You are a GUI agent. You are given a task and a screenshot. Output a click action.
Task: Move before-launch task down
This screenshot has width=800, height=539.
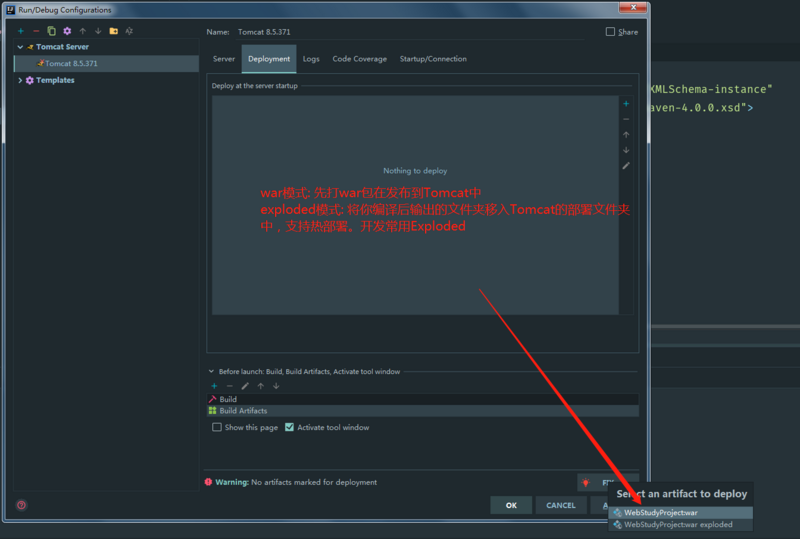tap(276, 386)
